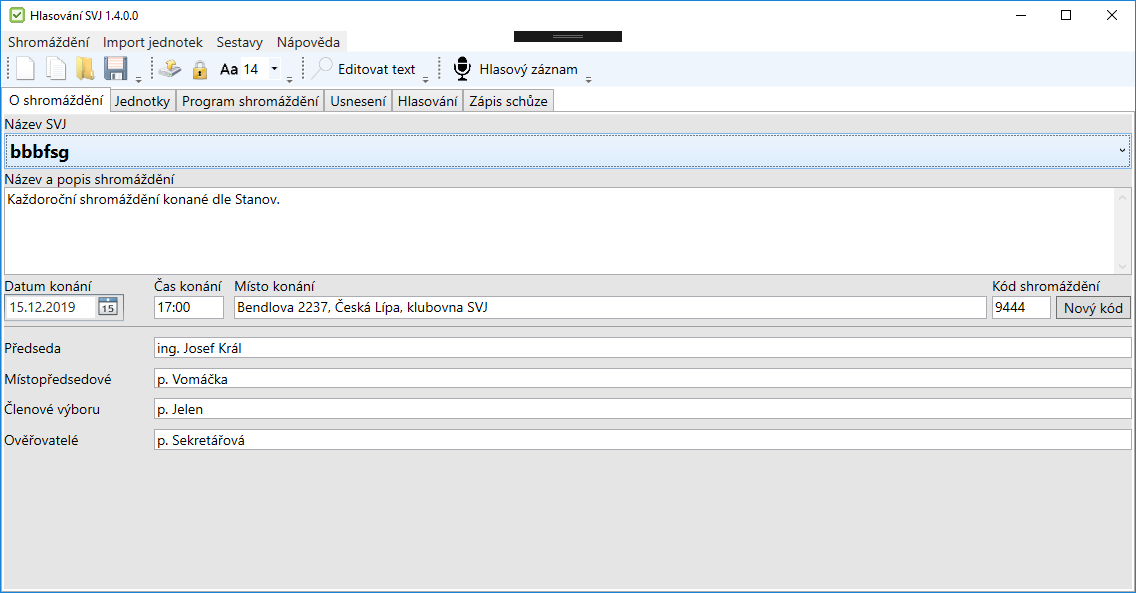Click the Nový kód button
1136x593 pixels.
[1093, 308]
